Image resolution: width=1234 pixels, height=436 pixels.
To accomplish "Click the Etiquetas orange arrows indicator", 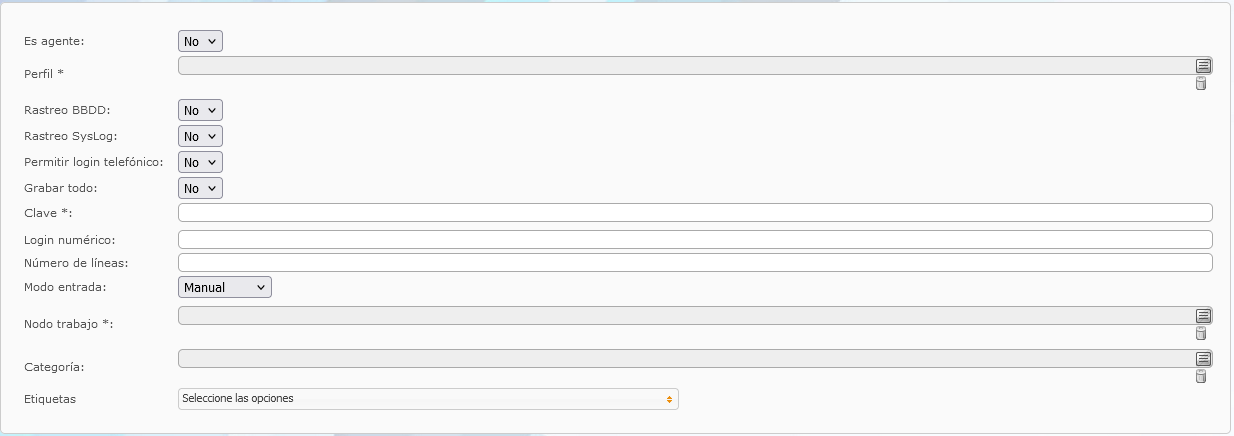I will pyautogui.click(x=669, y=399).
